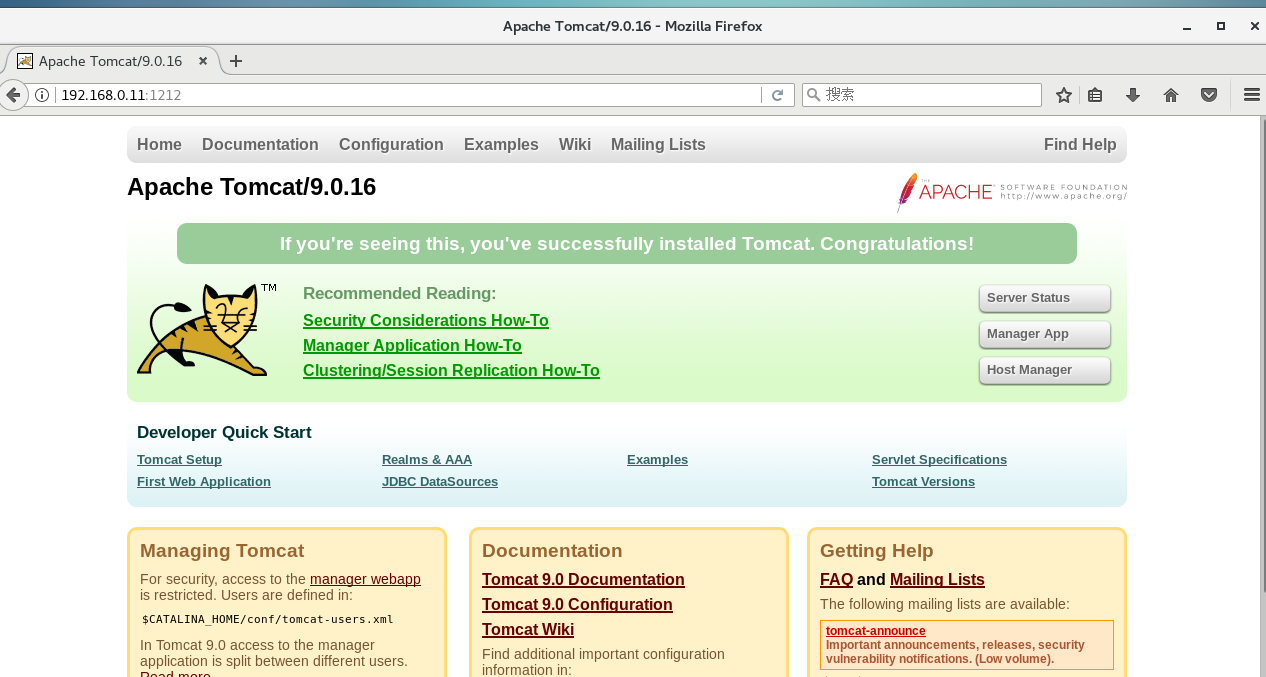Open Tomcat 9.0 Configuration link
This screenshot has height=677, width=1266.
pos(577,605)
